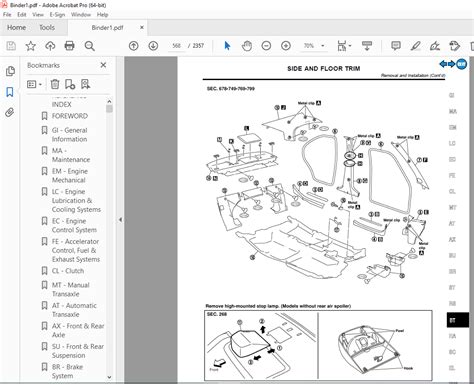Click the page number input field
Viewport: 474px width, 384px height.
click(176, 46)
